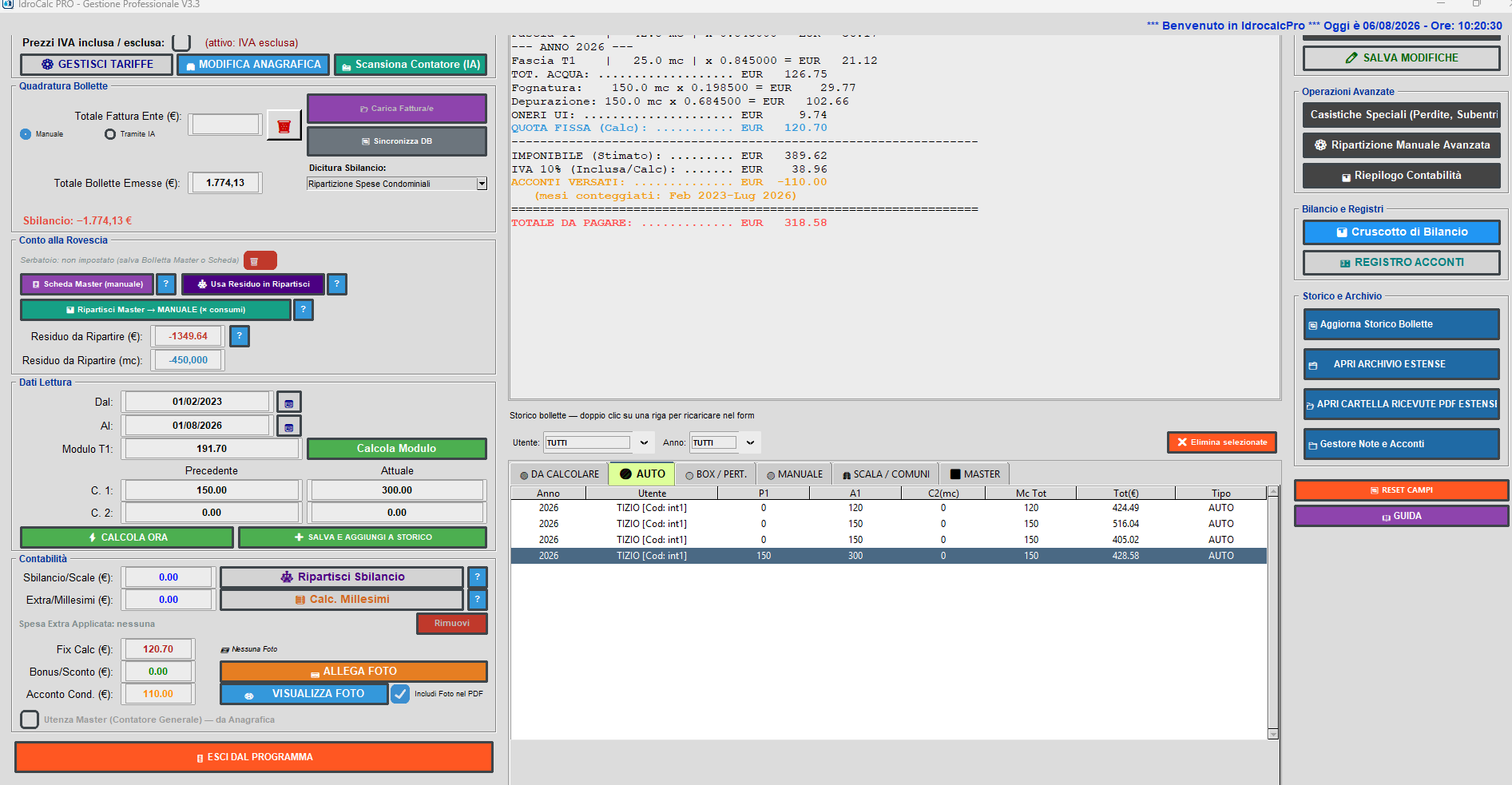Click help icon next to Scheda Master
The image size is (1512, 785).
pyautogui.click(x=165, y=284)
